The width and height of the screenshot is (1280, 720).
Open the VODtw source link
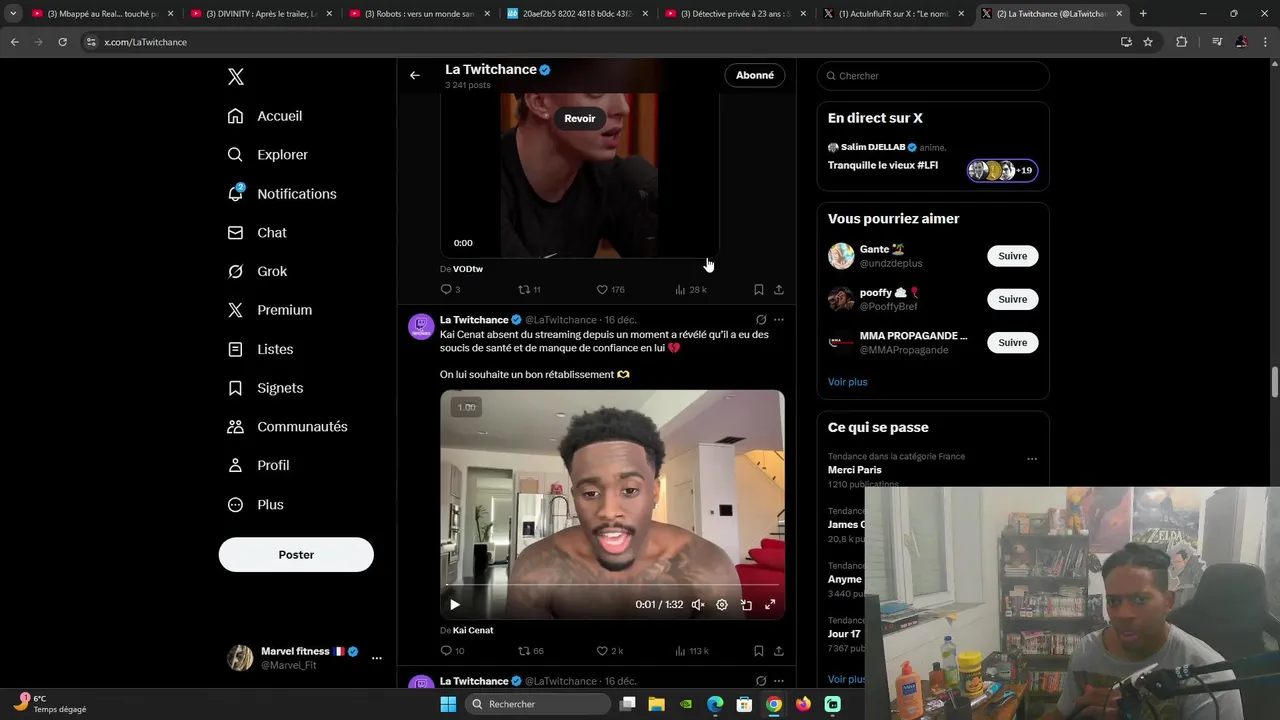pos(468,269)
